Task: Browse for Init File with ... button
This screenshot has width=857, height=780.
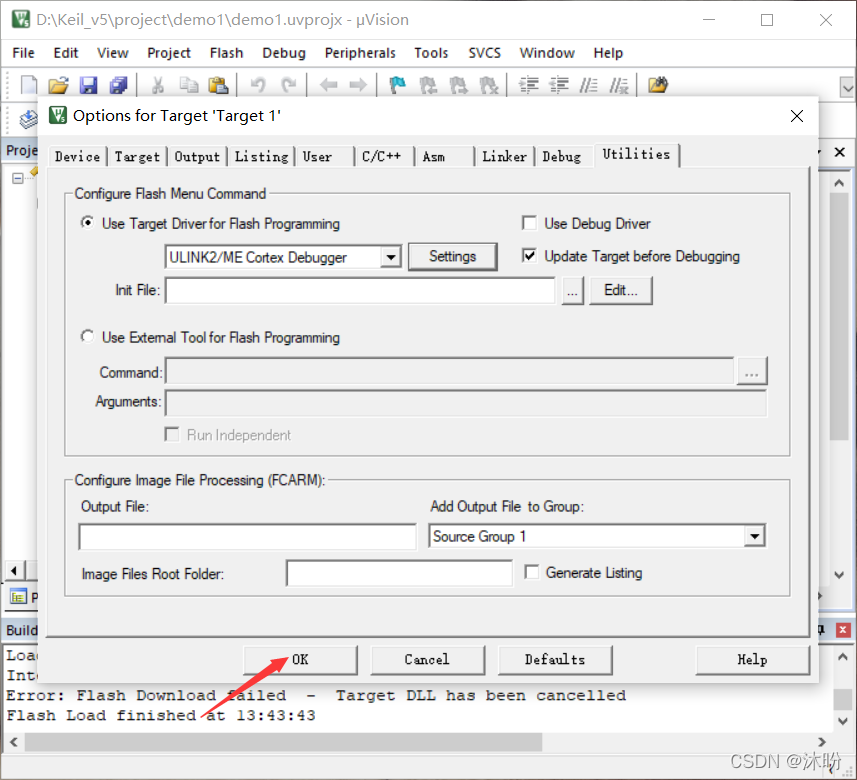Action: [x=572, y=290]
